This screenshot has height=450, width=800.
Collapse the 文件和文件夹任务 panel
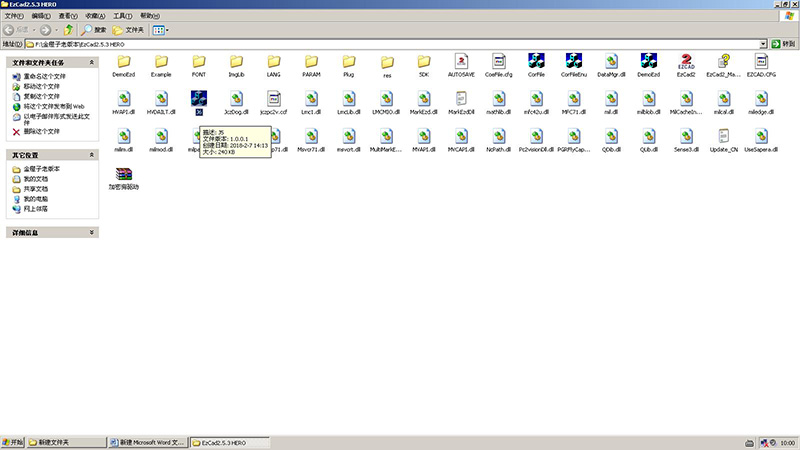click(x=92, y=62)
